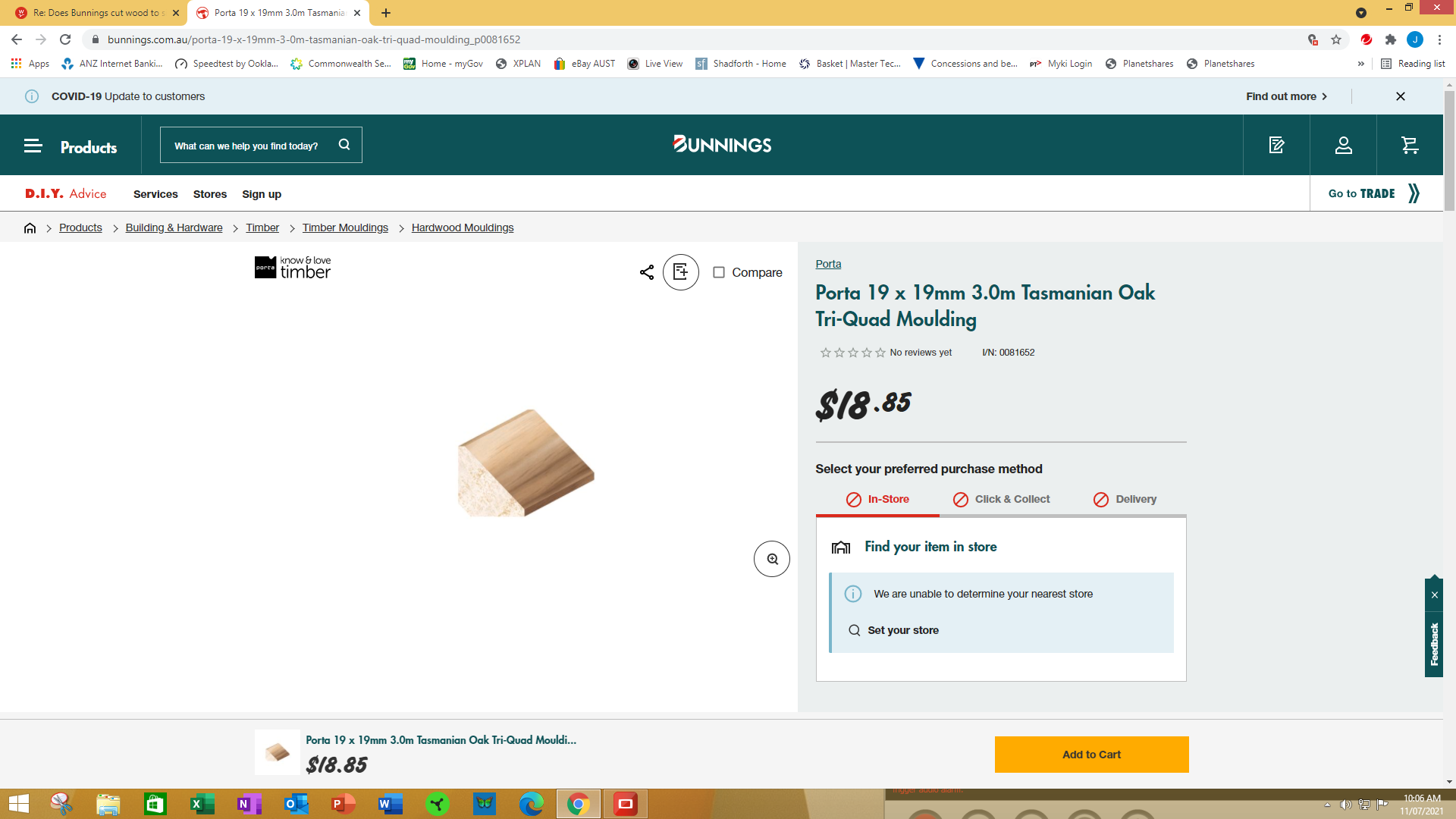Viewport: 1456px width, 819px height.
Task: Click the user account icon
Action: click(x=1343, y=145)
